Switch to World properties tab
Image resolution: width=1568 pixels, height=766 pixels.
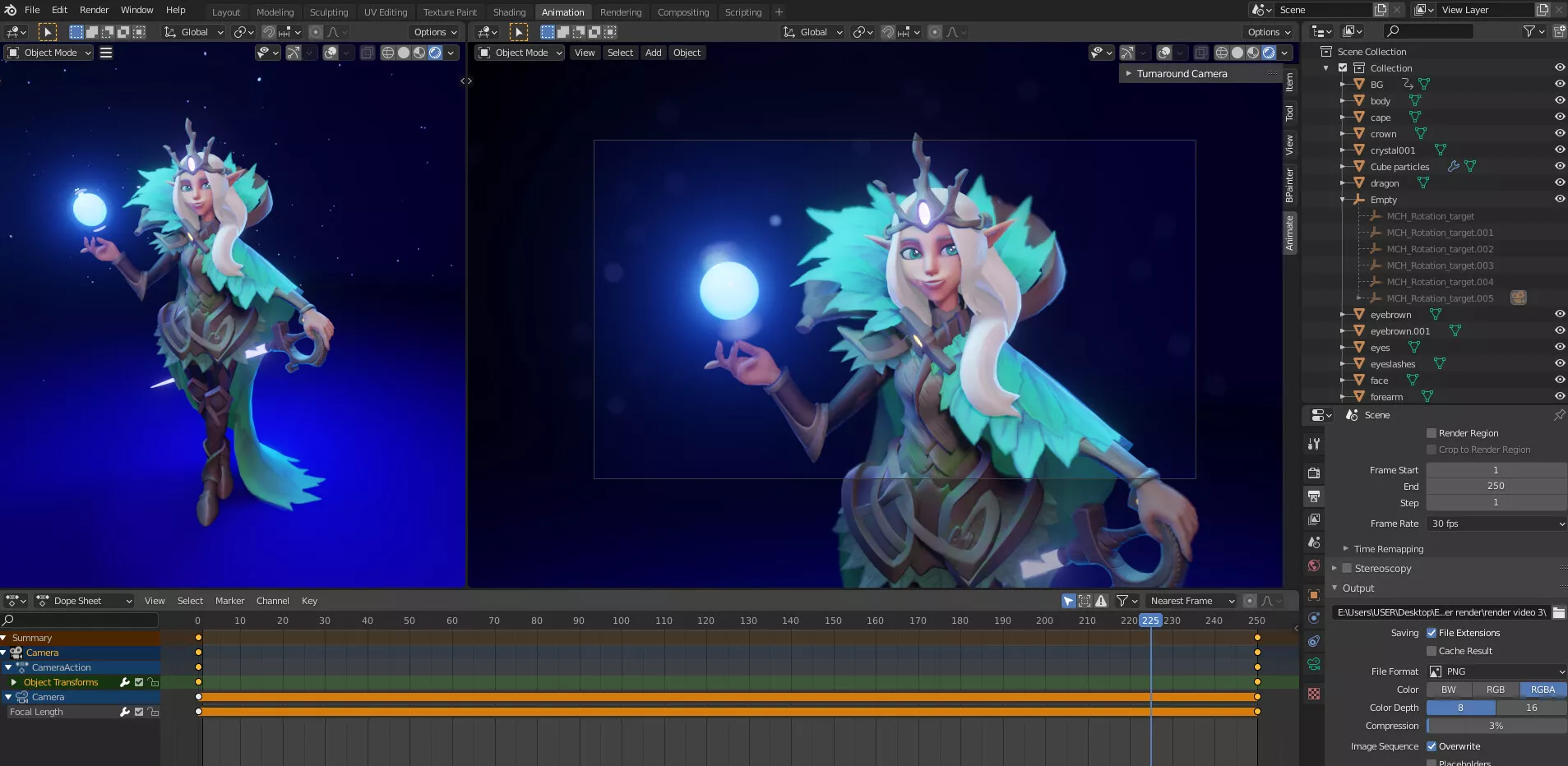pos(1314,565)
